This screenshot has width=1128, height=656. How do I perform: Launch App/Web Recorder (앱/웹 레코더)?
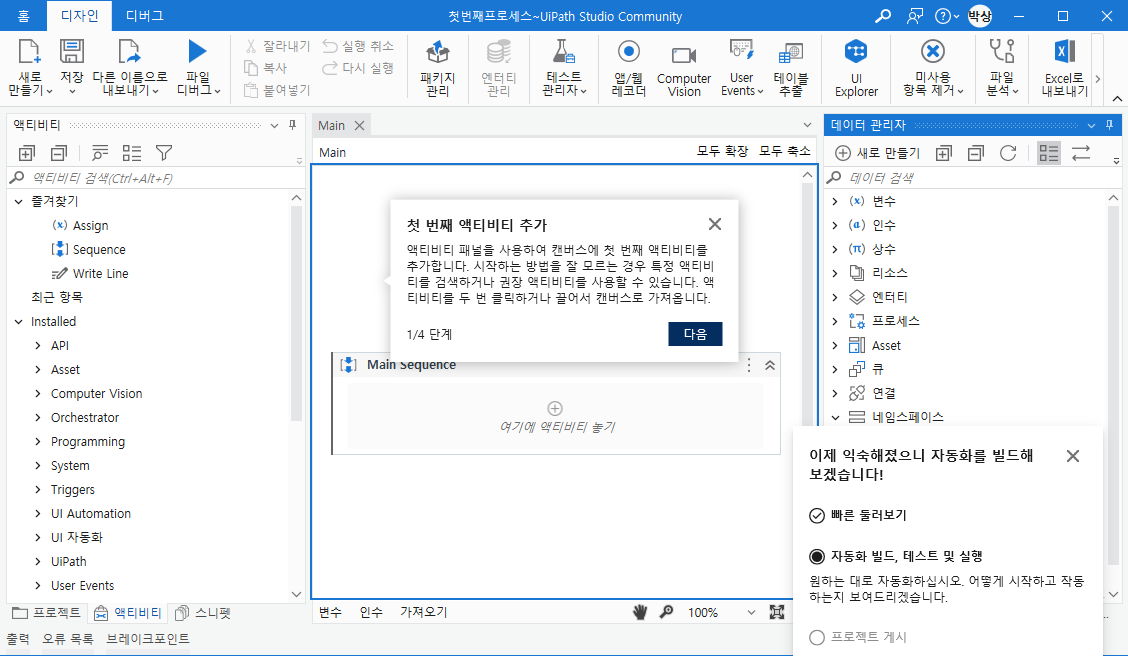[629, 69]
